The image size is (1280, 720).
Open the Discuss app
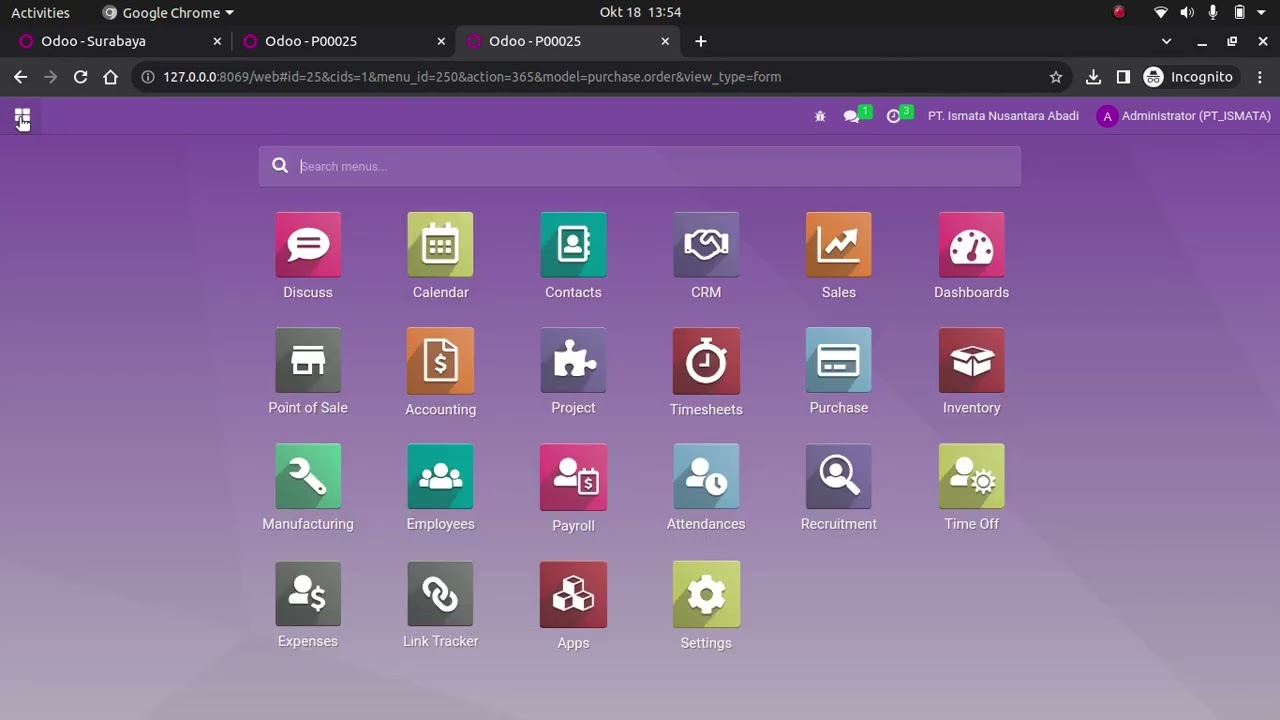click(308, 256)
